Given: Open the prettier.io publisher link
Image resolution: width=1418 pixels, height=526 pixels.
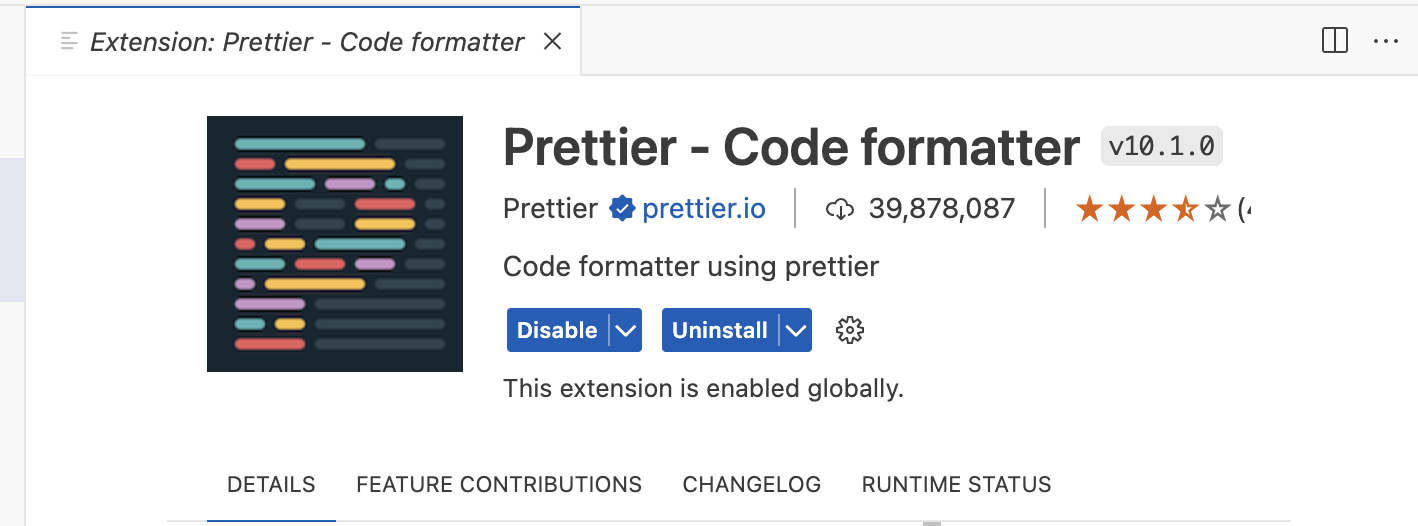Looking at the screenshot, I should (x=704, y=209).
